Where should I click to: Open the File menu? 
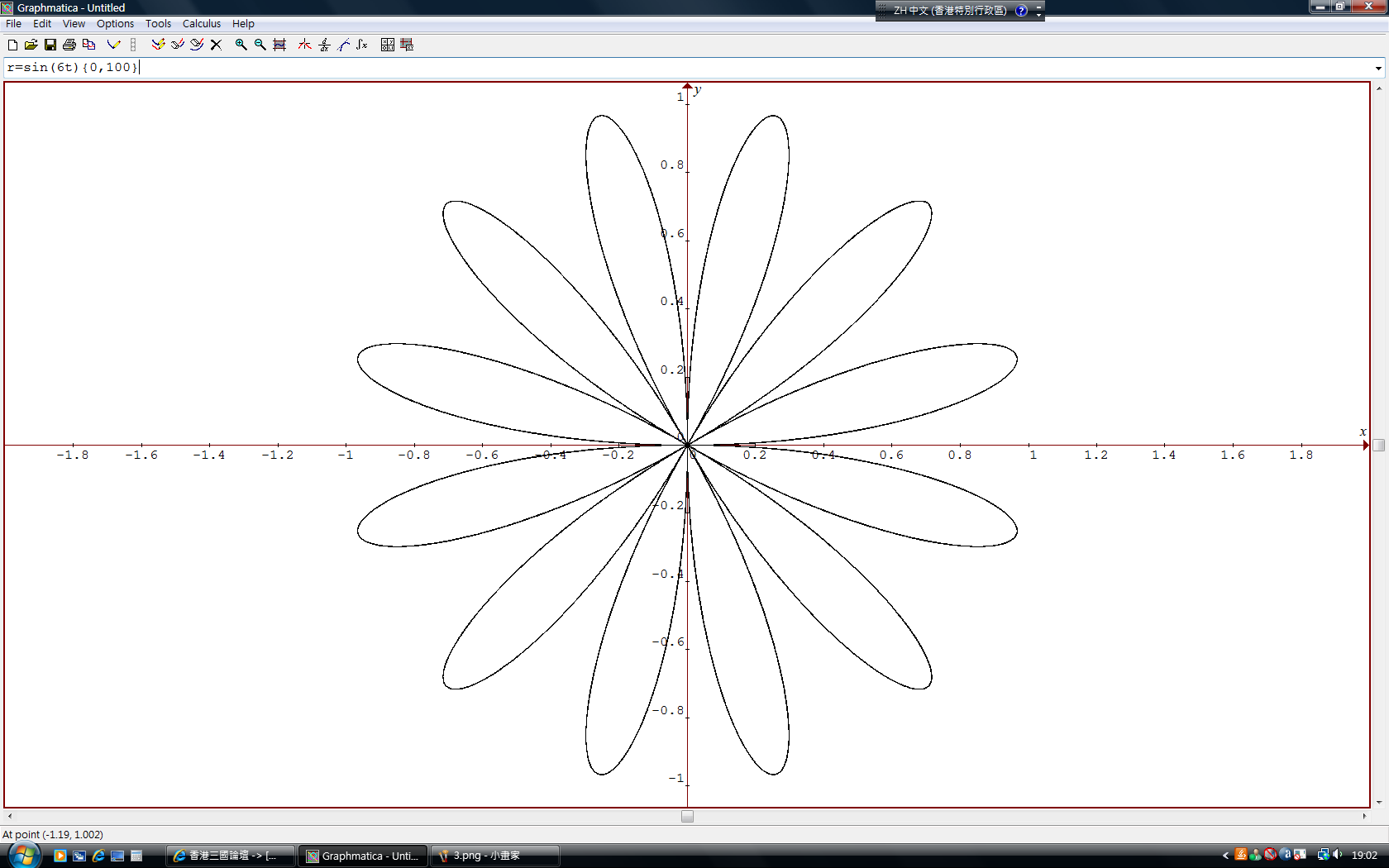pyautogui.click(x=14, y=24)
